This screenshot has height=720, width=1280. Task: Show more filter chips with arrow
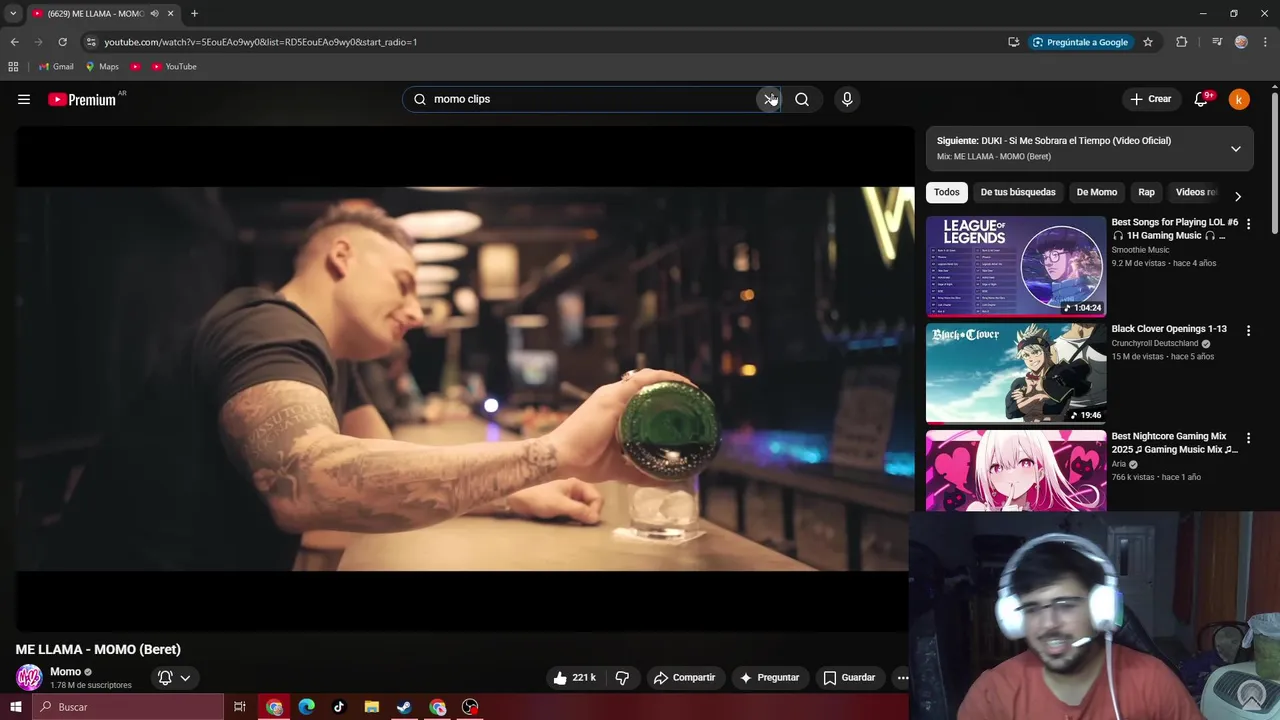(1238, 196)
